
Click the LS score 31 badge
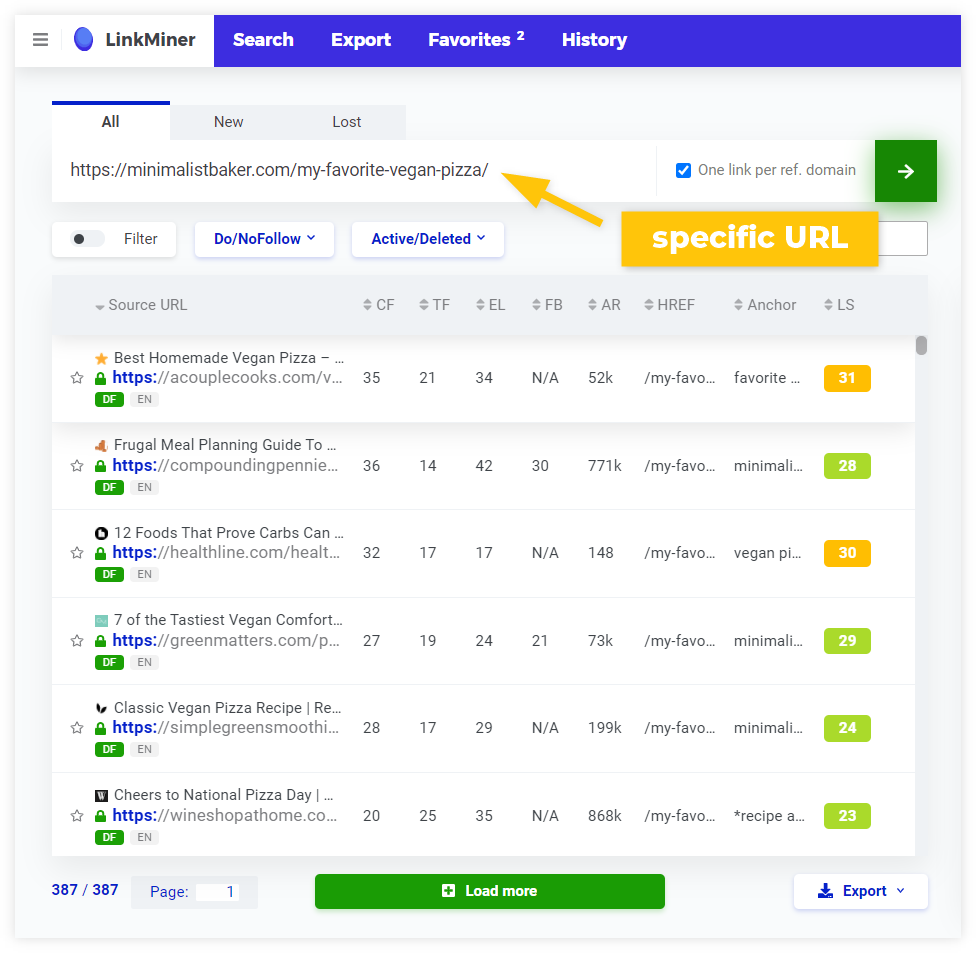[x=847, y=378]
